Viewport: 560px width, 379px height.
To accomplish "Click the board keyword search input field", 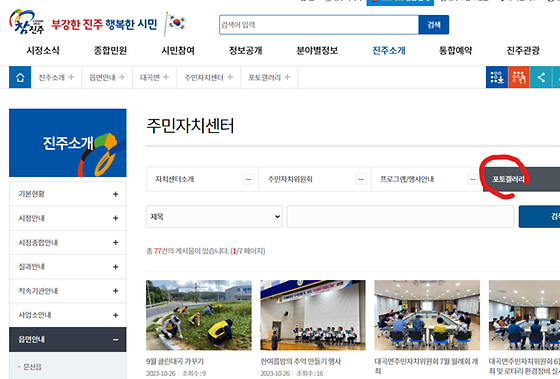I will click(400, 216).
